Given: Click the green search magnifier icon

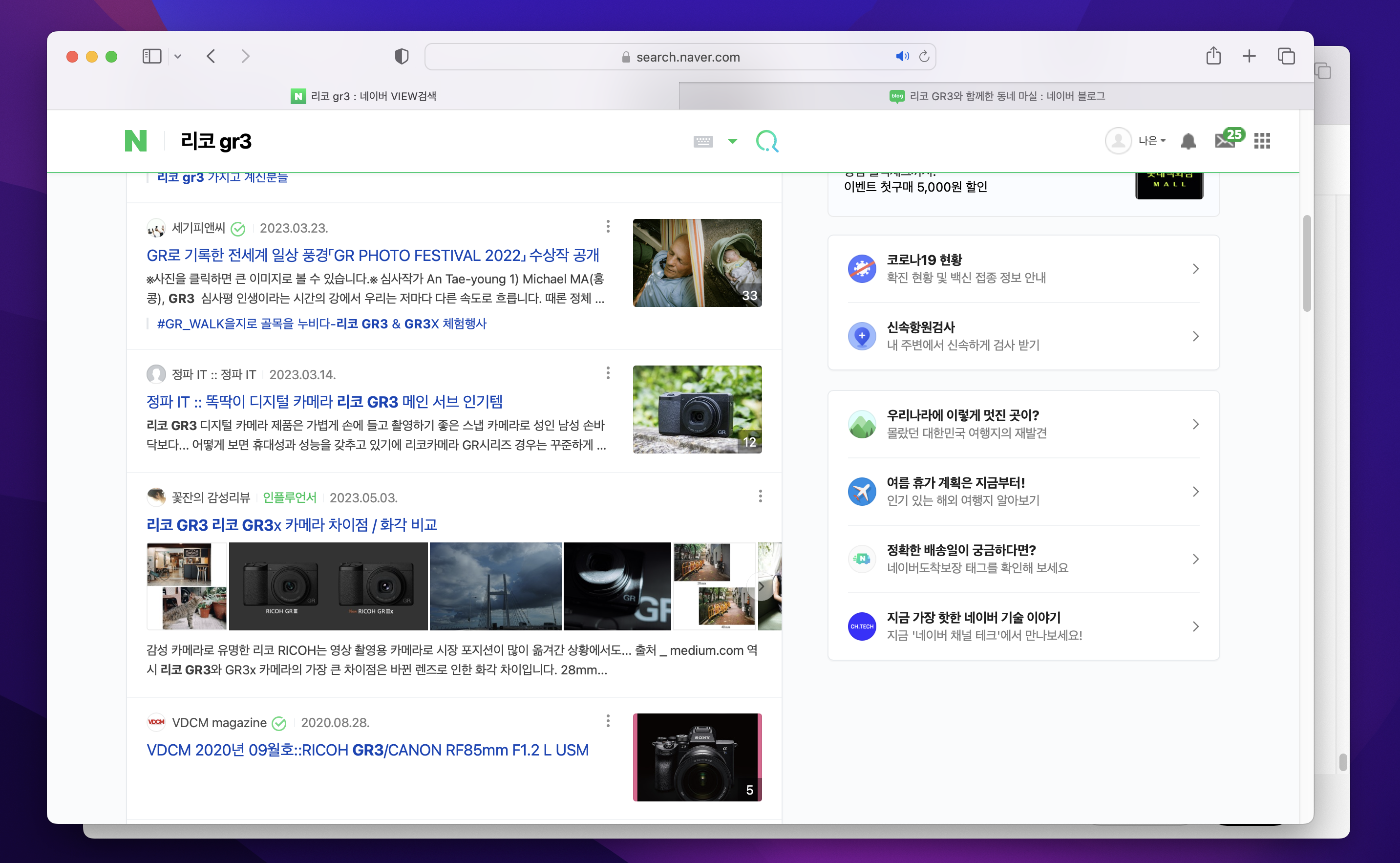Looking at the screenshot, I should [x=767, y=140].
